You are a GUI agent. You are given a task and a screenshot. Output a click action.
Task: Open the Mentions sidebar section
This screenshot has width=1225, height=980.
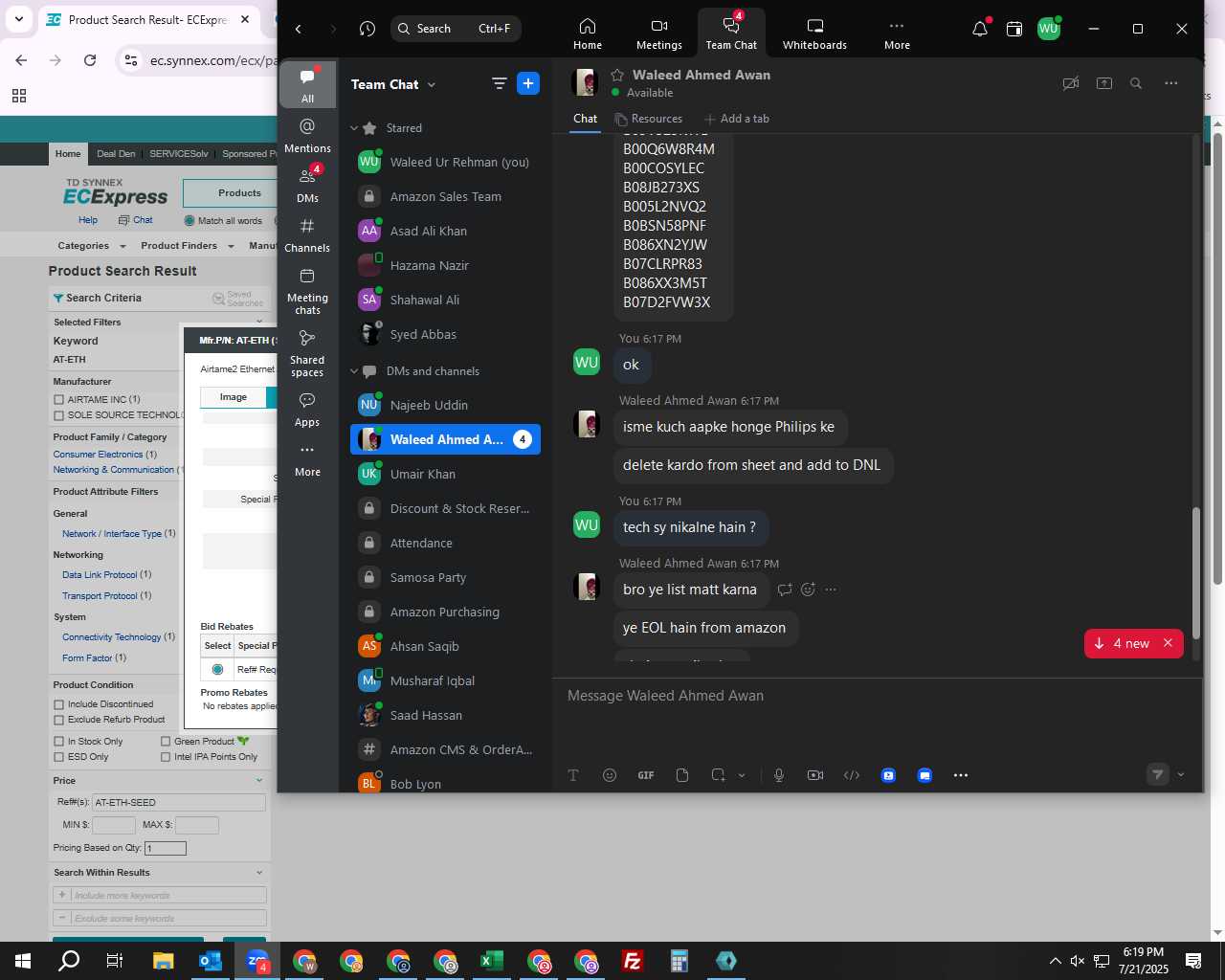(x=307, y=135)
